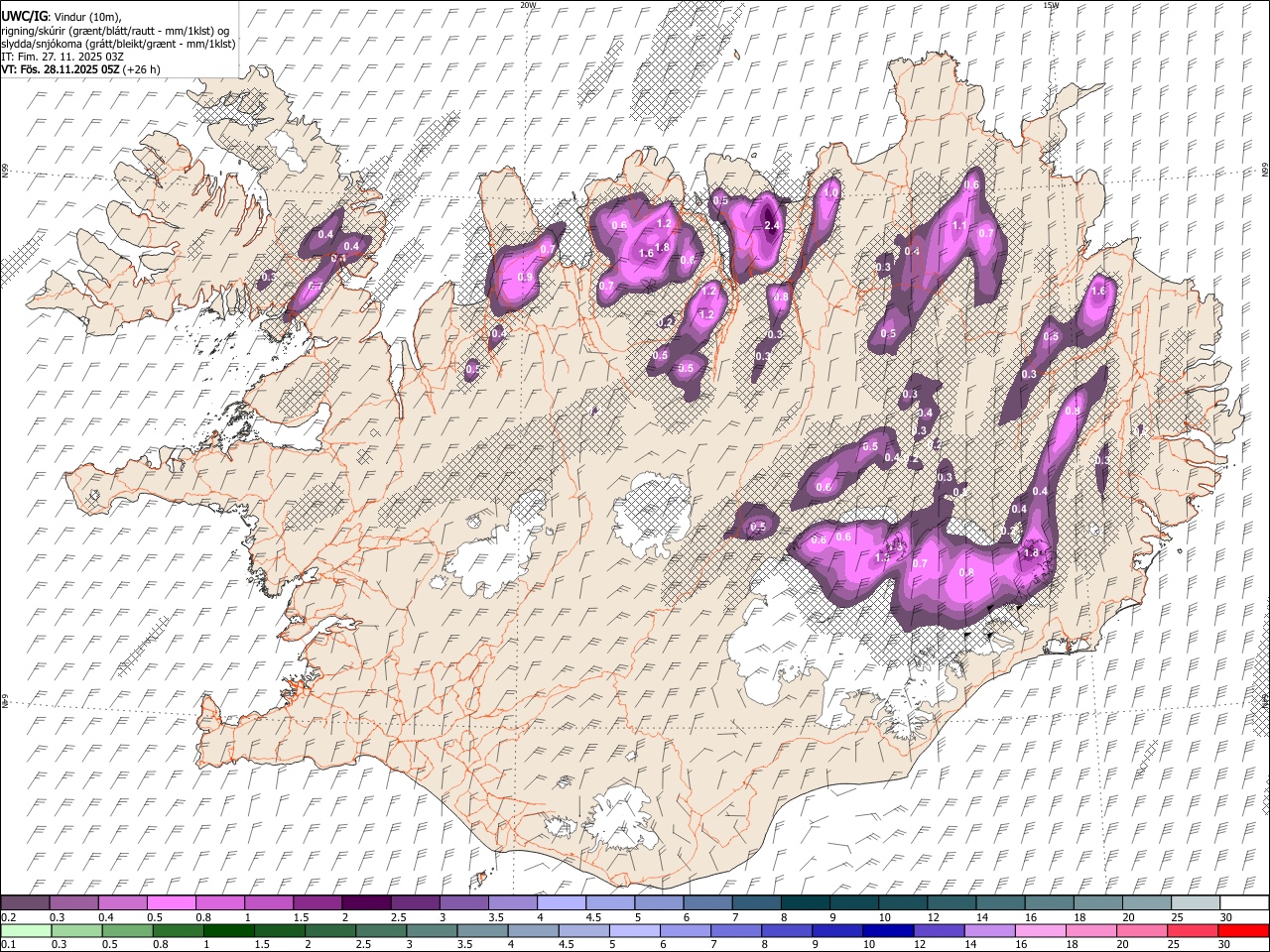1270x952 pixels.
Task: Click the '15W' longitude label
Action: click(1051, 5)
